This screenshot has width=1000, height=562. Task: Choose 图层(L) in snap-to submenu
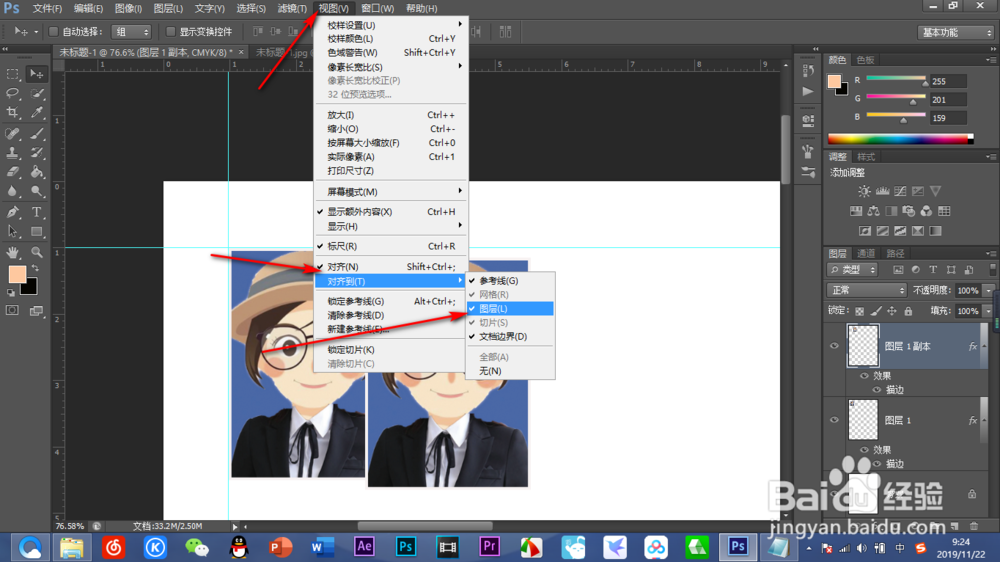510,309
